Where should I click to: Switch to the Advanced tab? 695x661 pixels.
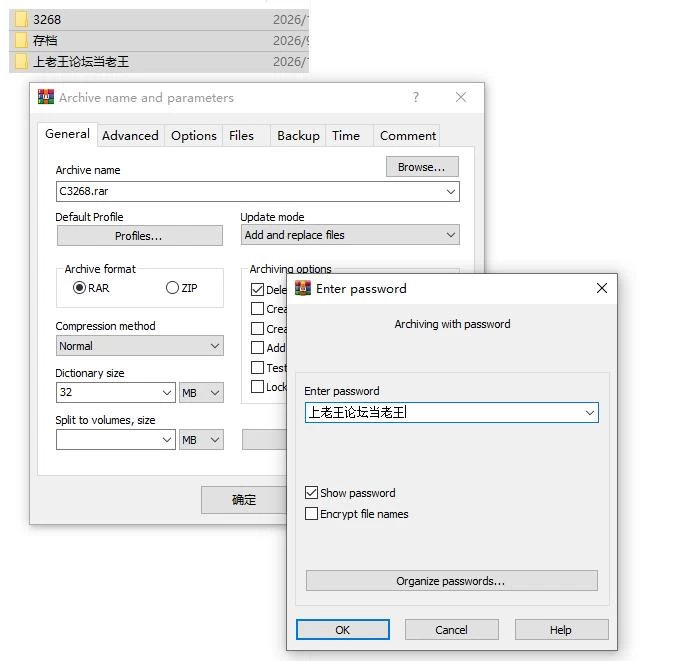pyautogui.click(x=130, y=136)
